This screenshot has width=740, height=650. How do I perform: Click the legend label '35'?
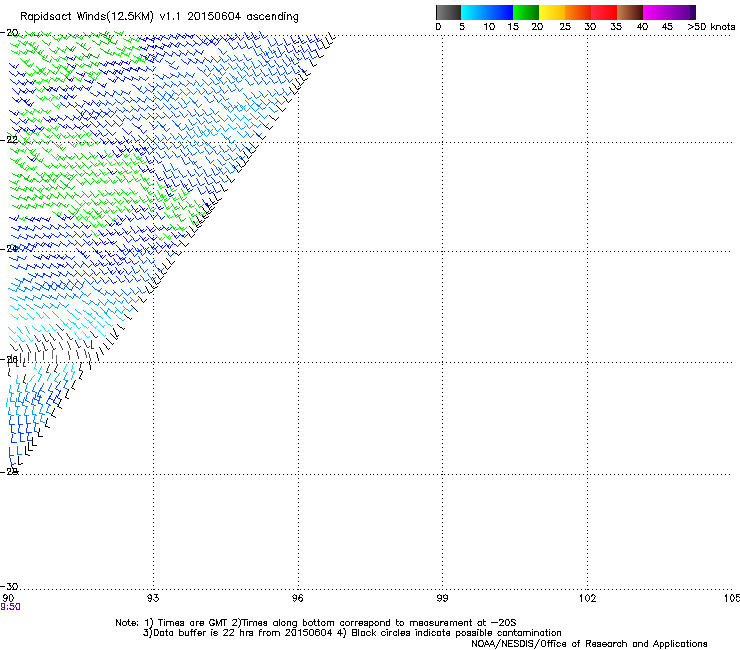pos(616,27)
